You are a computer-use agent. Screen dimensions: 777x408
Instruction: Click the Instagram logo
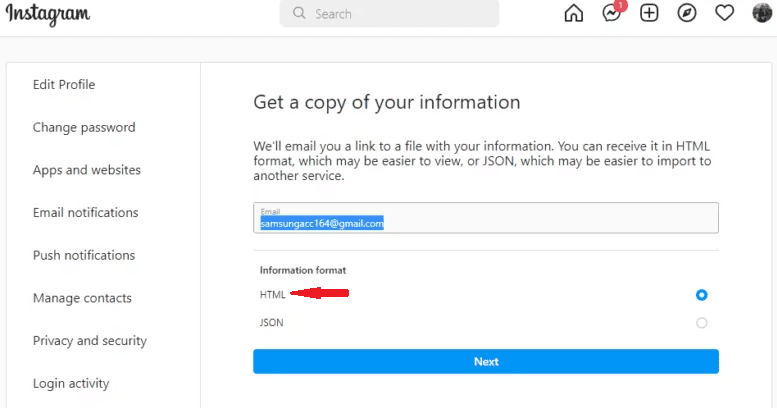tap(48, 14)
